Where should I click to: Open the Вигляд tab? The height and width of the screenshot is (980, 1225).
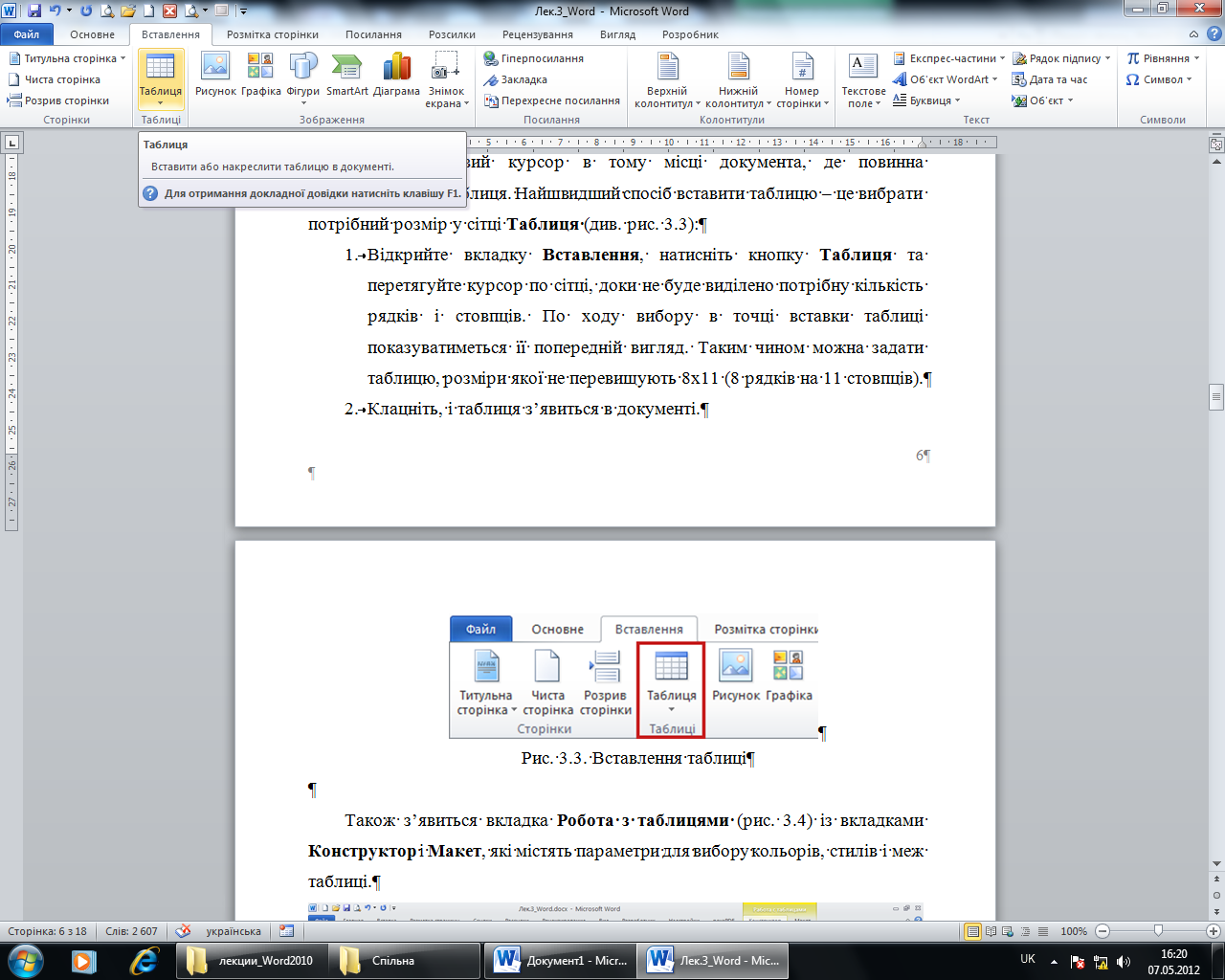617,34
